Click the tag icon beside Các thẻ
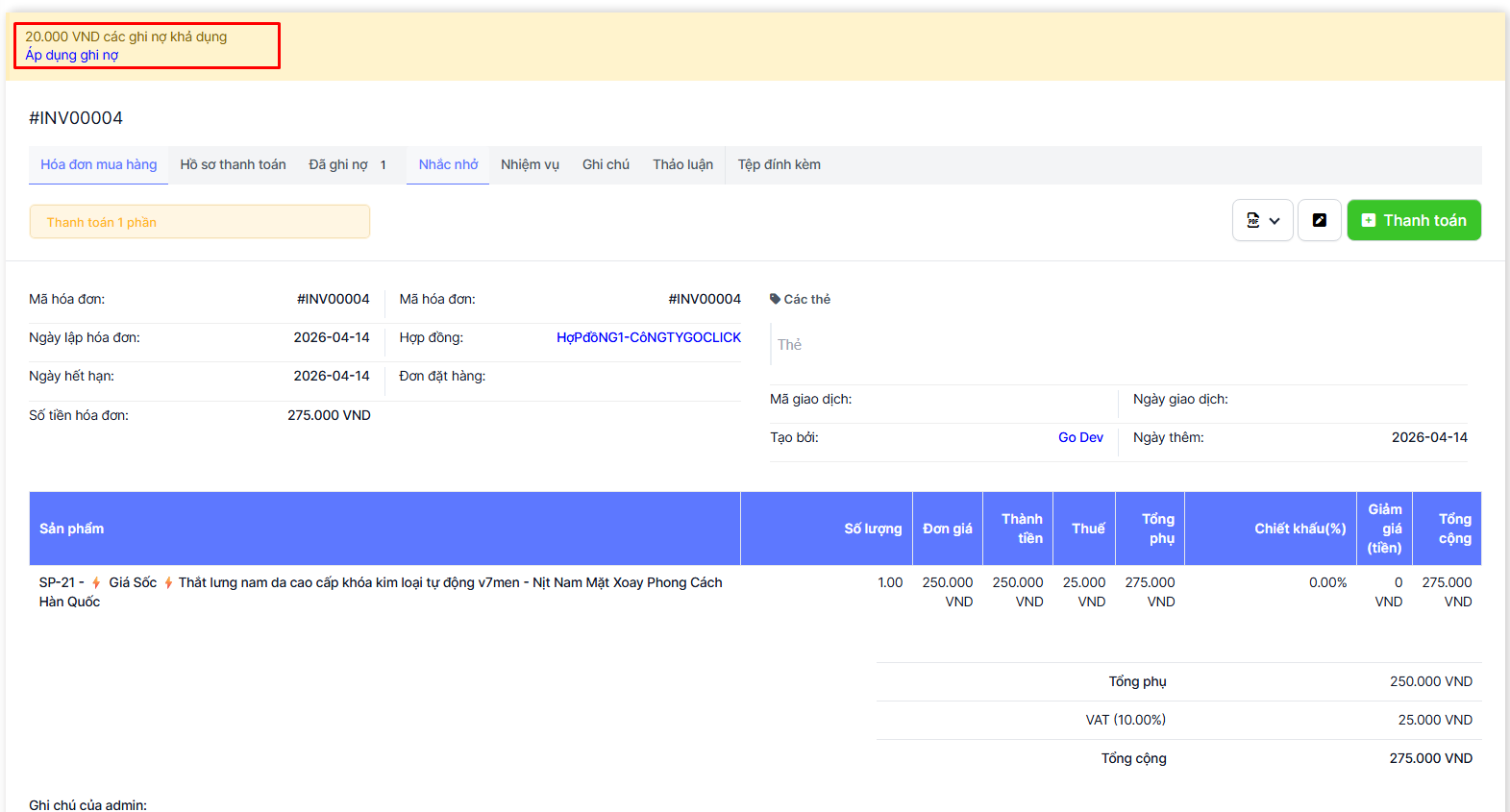 pos(775,299)
